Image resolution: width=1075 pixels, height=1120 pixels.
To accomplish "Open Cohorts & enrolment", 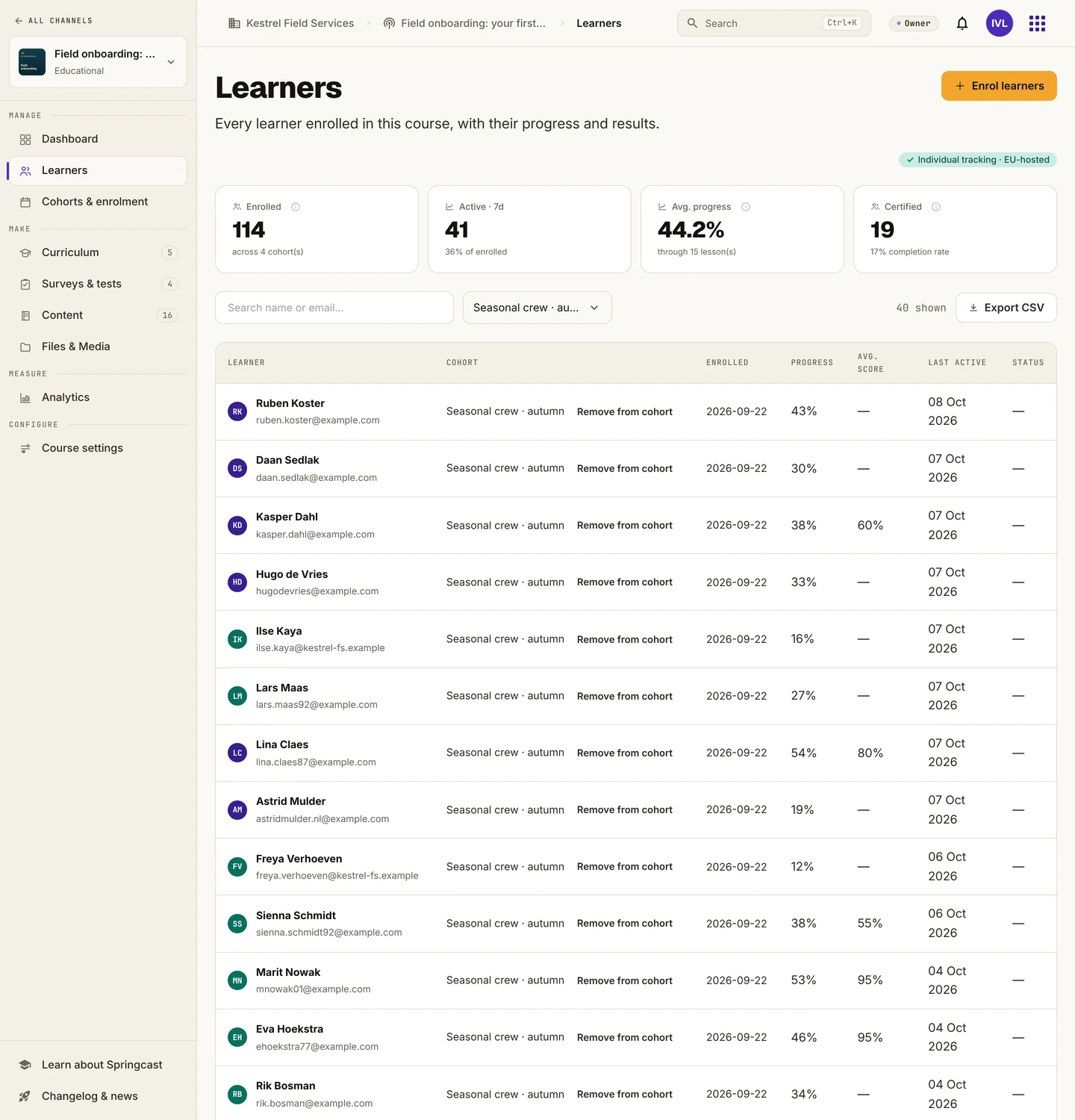I will pyautogui.click(x=98, y=202).
